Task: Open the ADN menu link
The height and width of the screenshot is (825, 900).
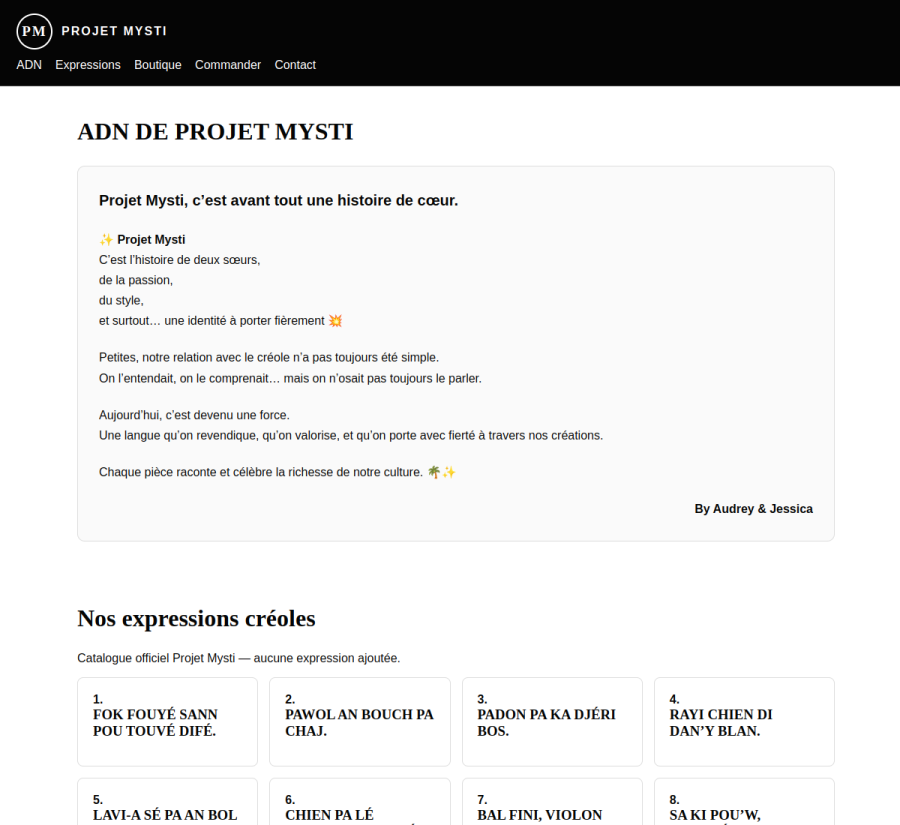Action: point(29,65)
